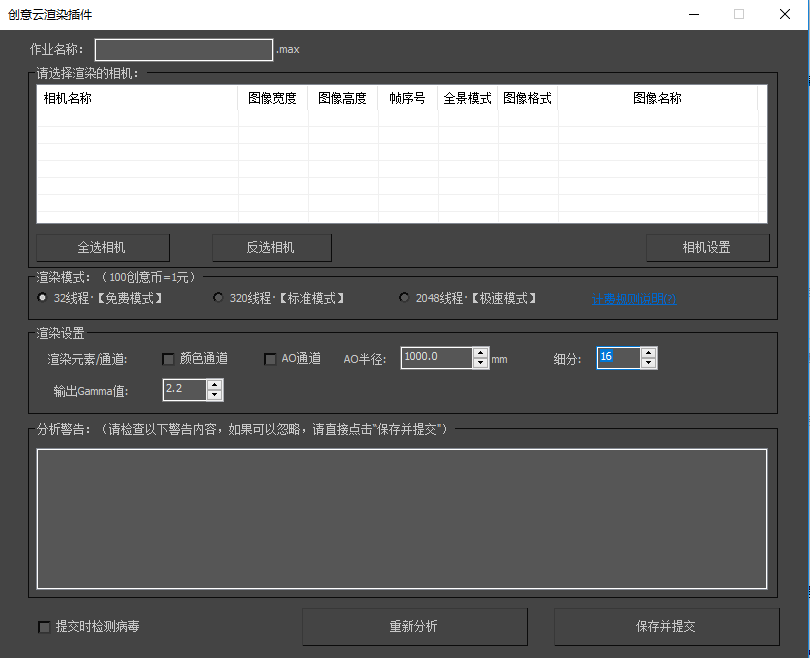The width and height of the screenshot is (810, 658).
Task: Check the 提交时检测病毒 option
Action: click(44, 627)
